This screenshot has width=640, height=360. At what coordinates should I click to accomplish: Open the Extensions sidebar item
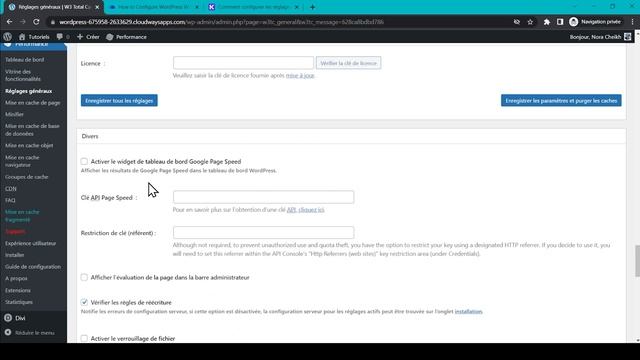[x=18, y=290]
